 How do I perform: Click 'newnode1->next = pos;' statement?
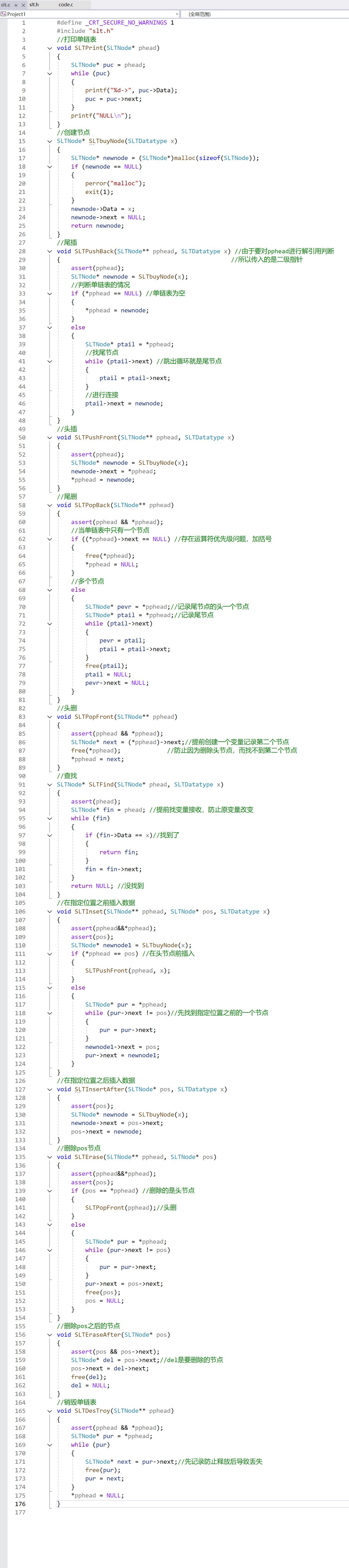click(x=122, y=1047)
